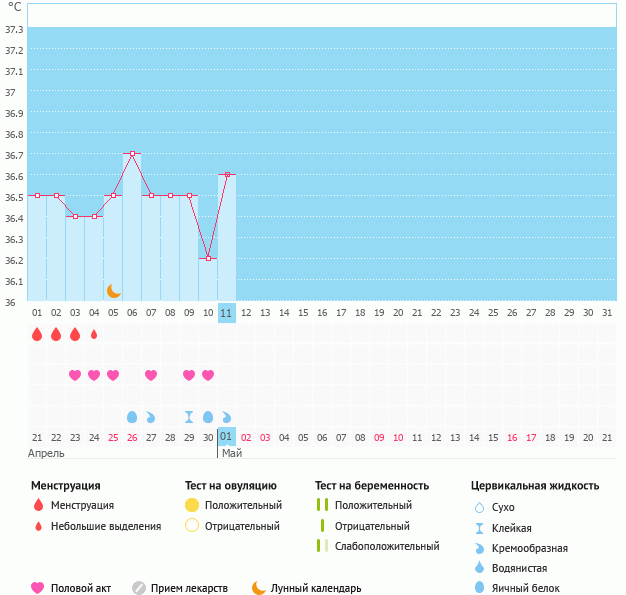The height and width of the screenshot is (595, 626).
Task: Click the orange moon icon on day 05
Action: click(114, 290)
